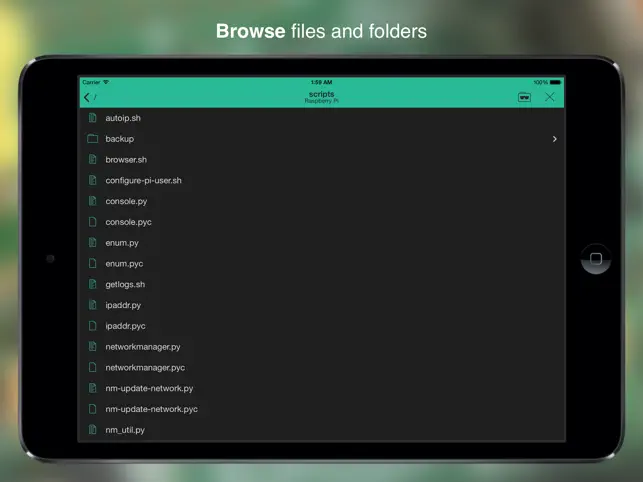The height and width of the screenshot is (482, 643).
Task: Click the networkmanager.pyc blank file icon
Action: pyautogui.click(x=93, y=368)
